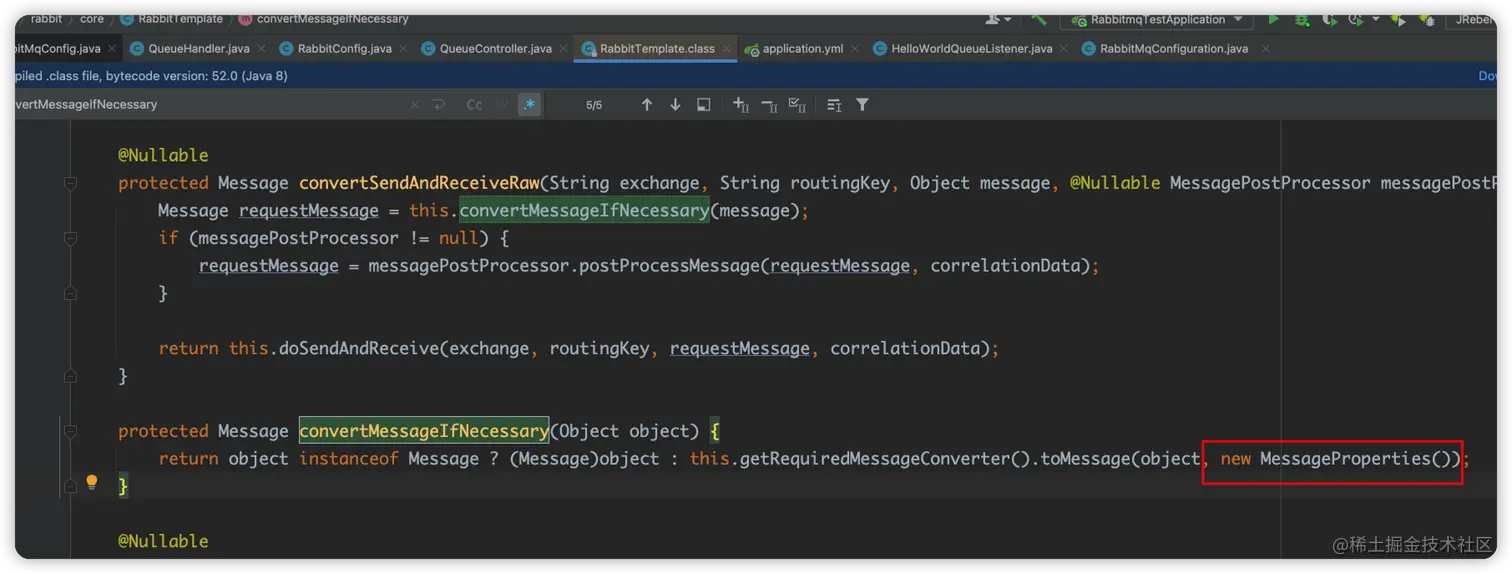Build project using the hammer icon

1040,19
